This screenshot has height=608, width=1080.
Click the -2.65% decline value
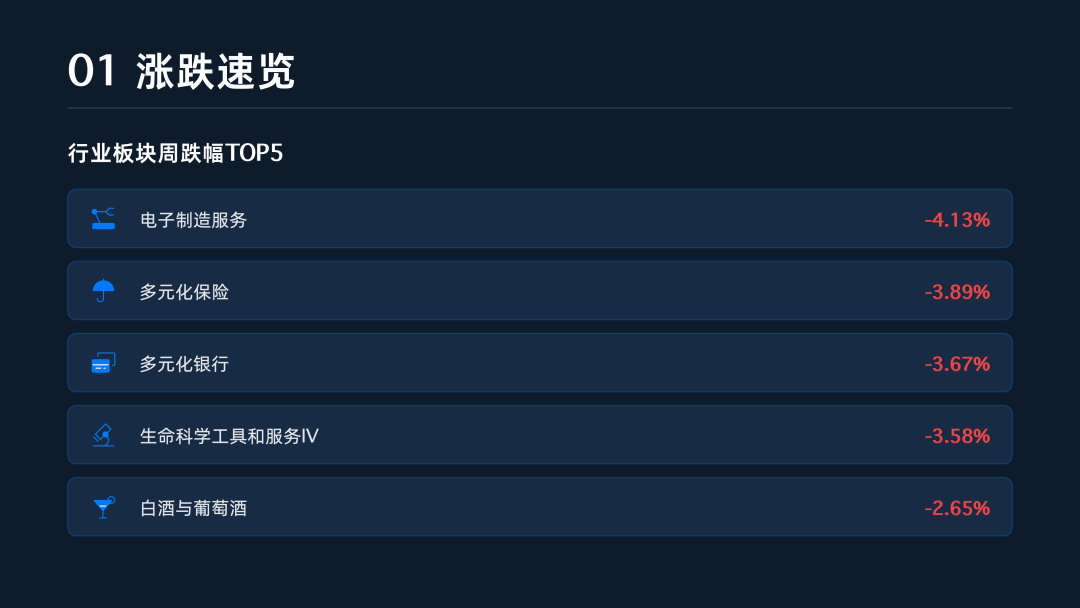[957, 508]
